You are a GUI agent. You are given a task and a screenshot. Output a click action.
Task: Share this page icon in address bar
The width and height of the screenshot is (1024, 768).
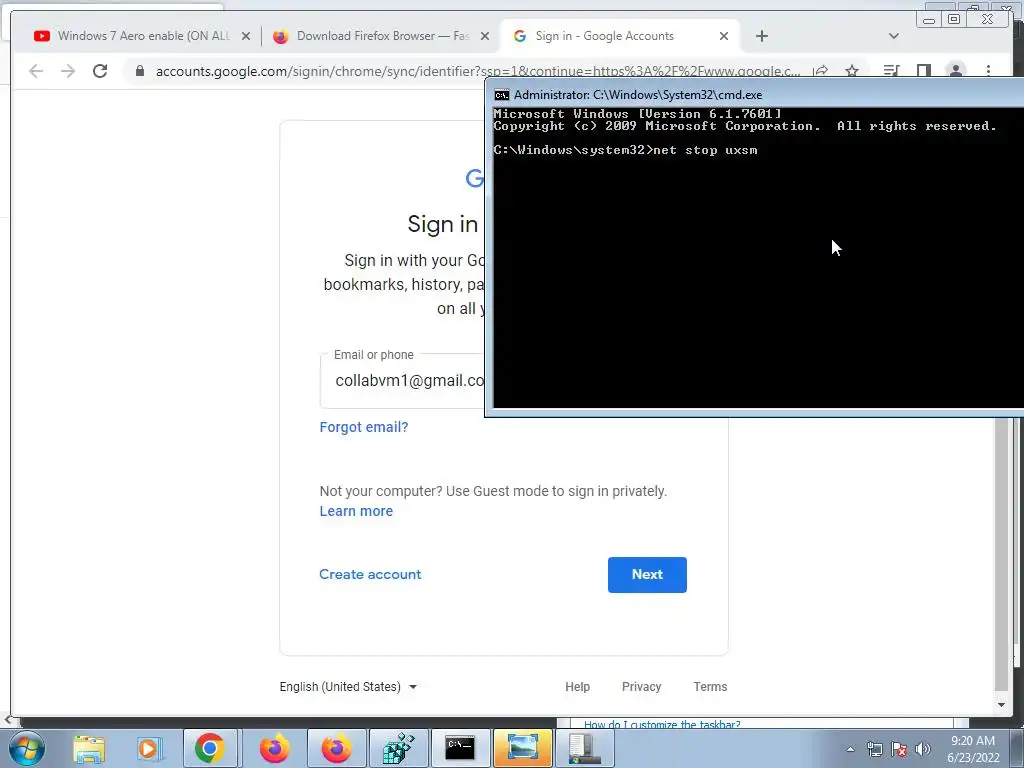[x=820, y=71]
